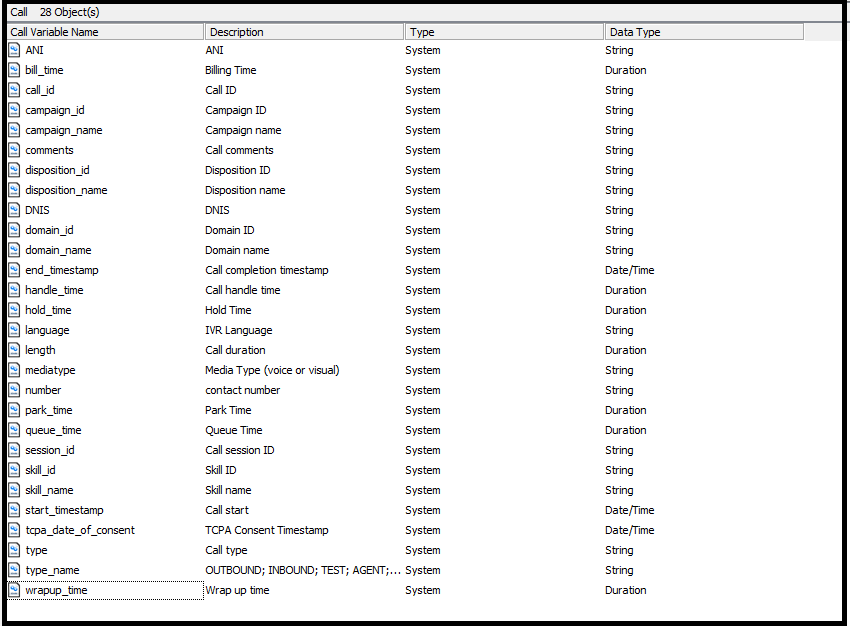
Task: Click 'Call completion timestamp' description
Action: pos(267,270)
